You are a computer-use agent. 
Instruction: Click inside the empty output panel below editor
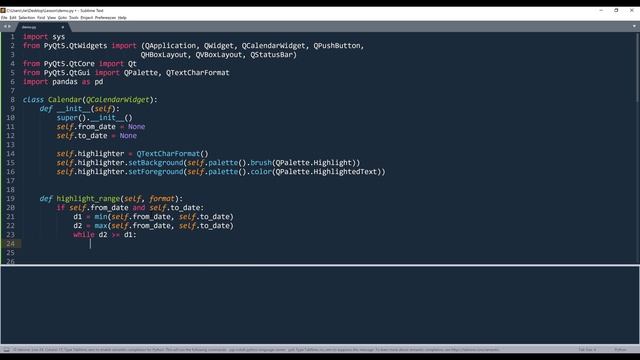click(320, 305)
